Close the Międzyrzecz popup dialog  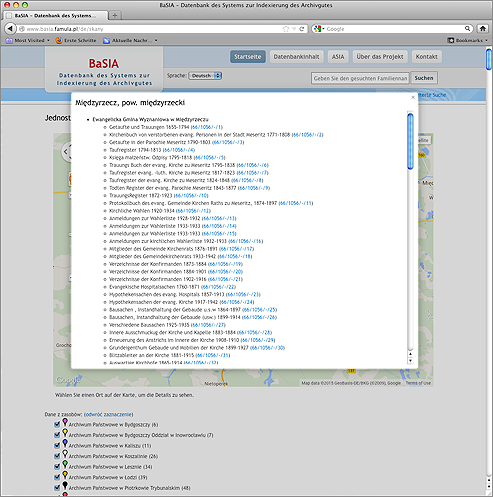click(413, 97)
